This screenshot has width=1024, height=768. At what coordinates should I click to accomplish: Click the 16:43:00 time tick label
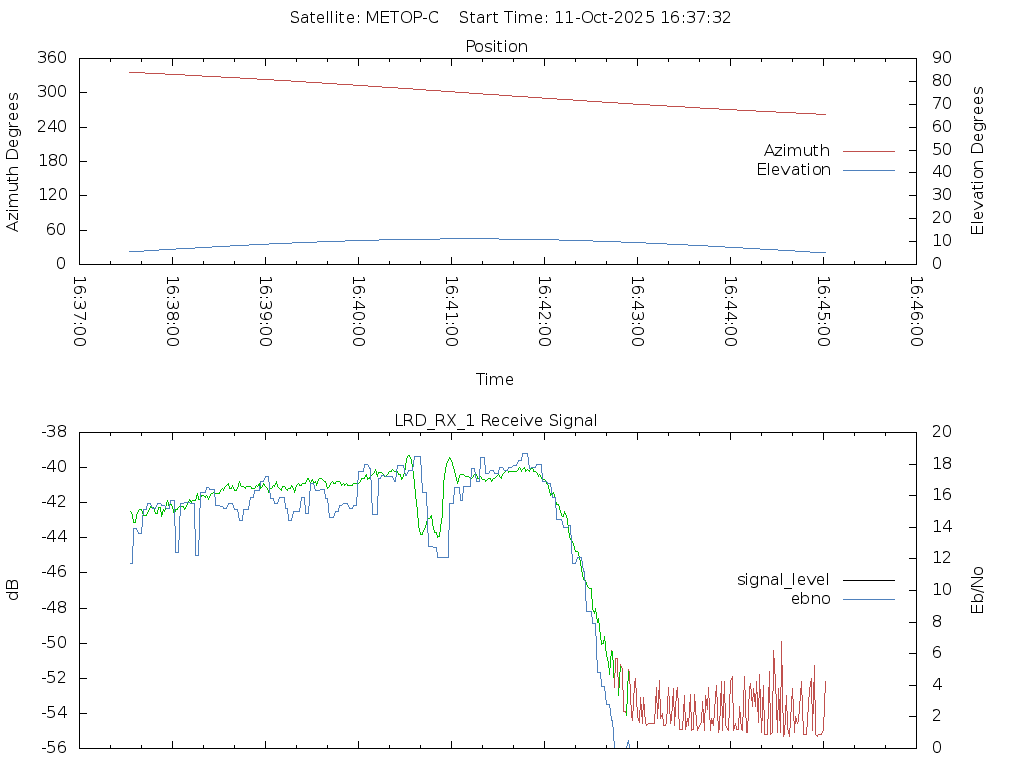pos(637,311)
